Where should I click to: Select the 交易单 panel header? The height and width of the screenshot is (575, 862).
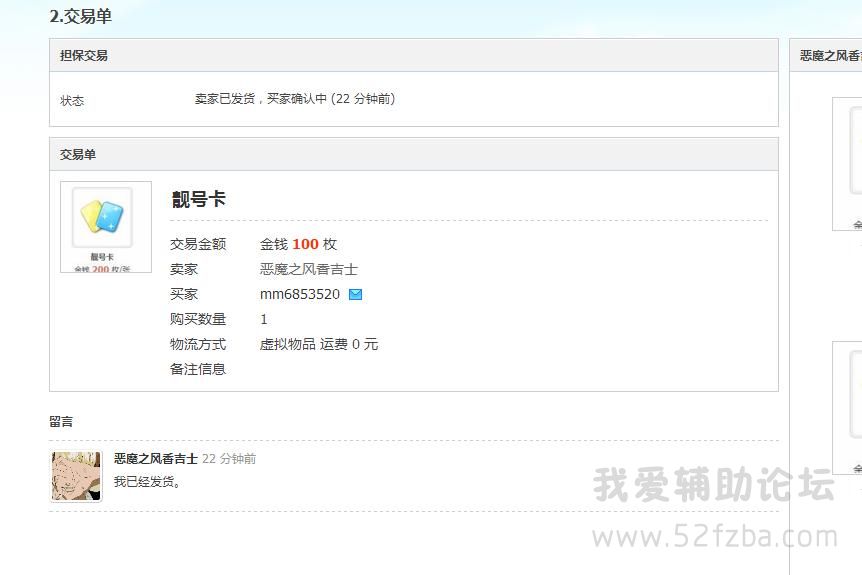pyautogui.click(x=414, y=154)
